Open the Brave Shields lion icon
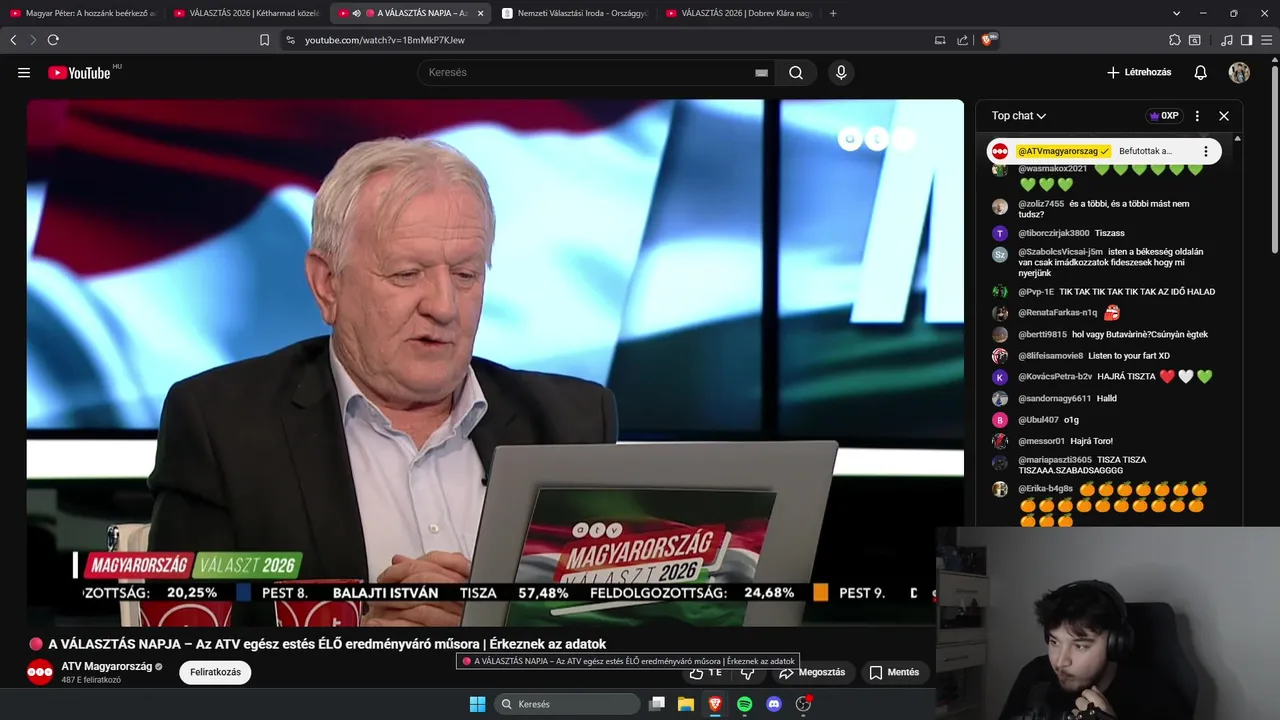Image resolution: width=1280 pixels, height=720 pixels. point(988,40)
